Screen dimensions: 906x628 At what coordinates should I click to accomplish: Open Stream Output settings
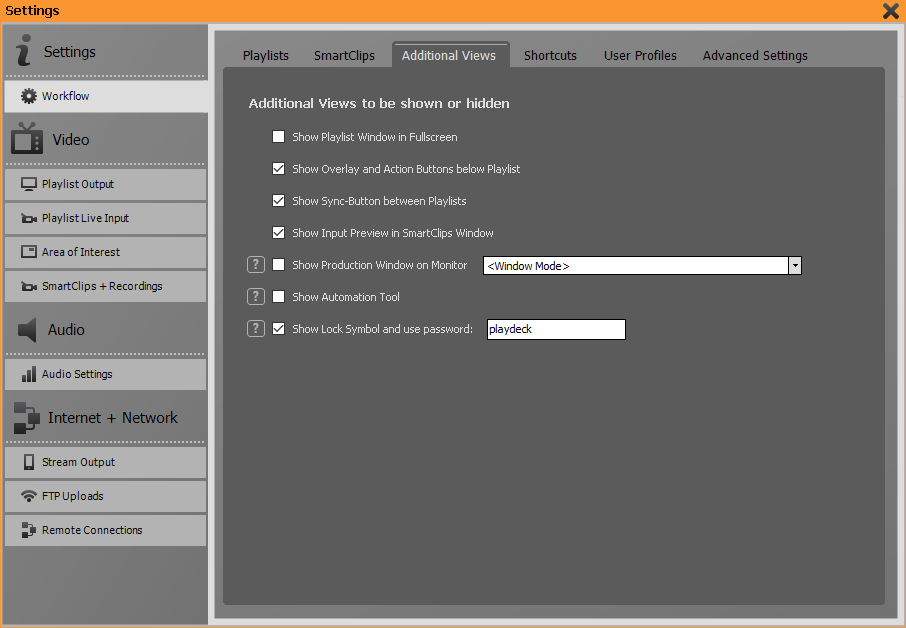(x=106, y=462)
